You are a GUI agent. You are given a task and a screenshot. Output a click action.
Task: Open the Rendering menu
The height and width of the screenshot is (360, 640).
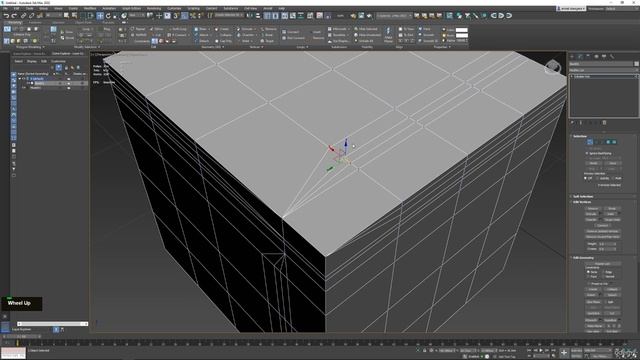coord(154,8)
